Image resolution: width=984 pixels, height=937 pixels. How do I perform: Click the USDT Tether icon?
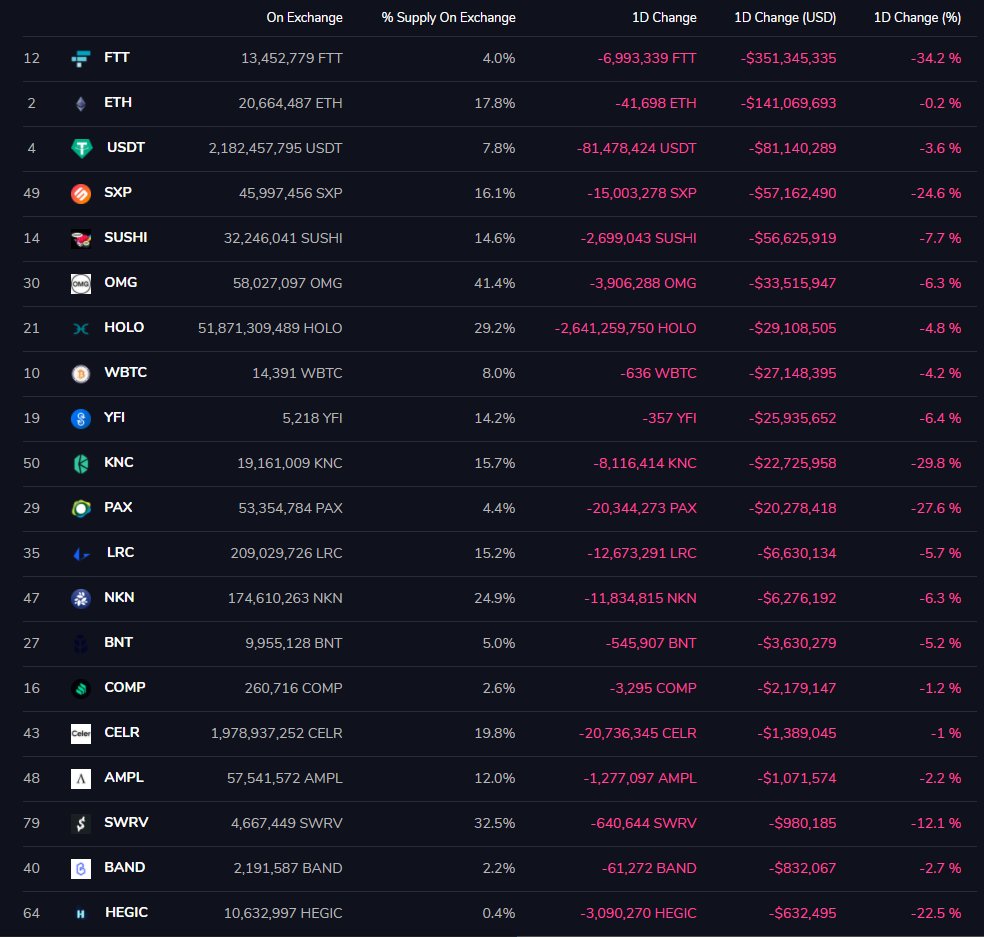[82, 149]
